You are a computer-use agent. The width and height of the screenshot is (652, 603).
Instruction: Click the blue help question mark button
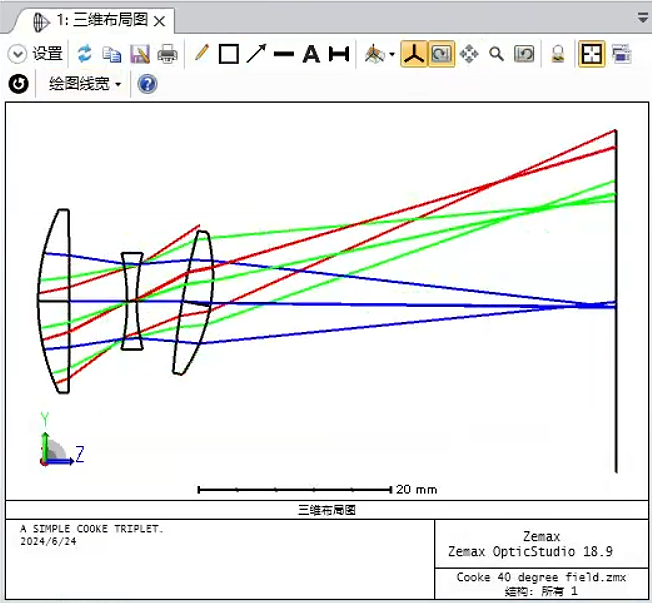point(147,84)
